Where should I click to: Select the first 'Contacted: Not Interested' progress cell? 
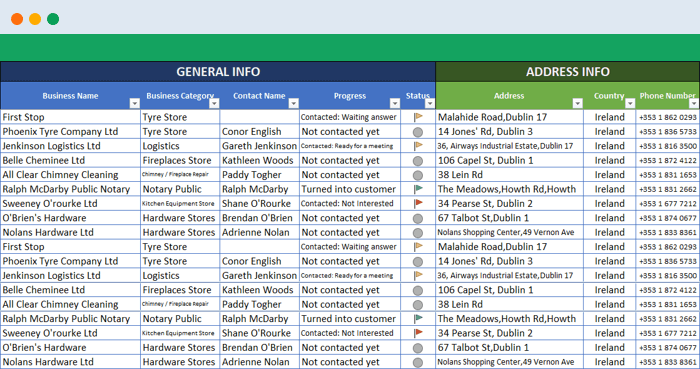350,203
